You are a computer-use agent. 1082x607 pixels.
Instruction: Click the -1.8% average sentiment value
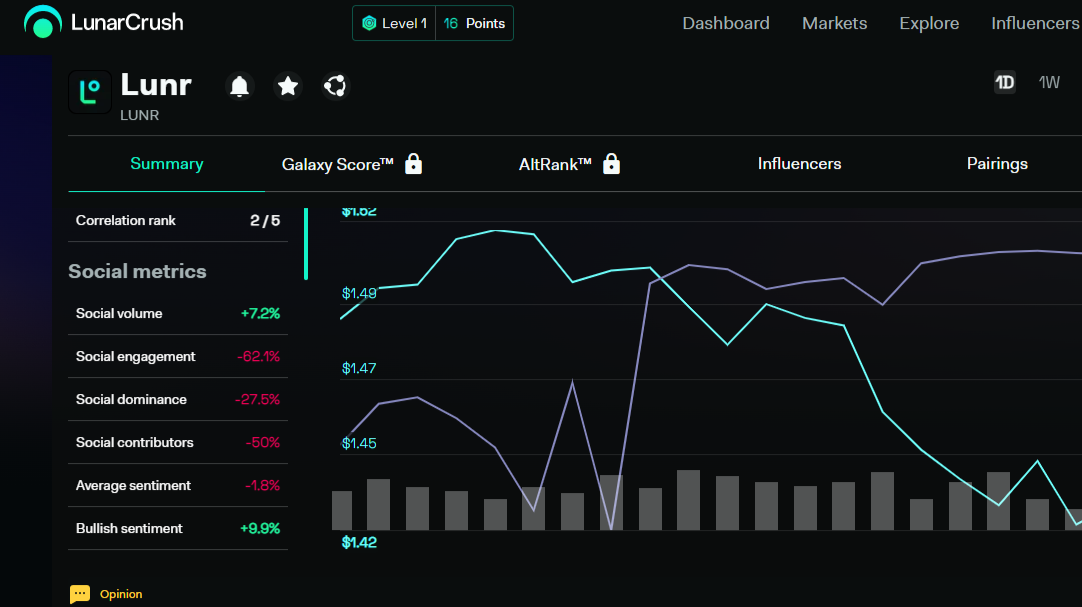[262, 486]
